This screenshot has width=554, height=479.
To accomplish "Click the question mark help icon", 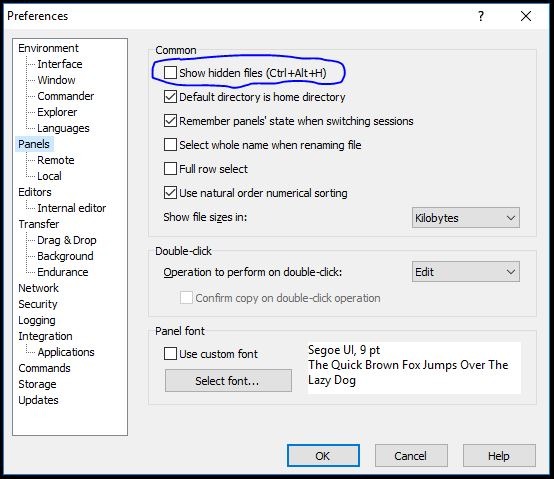I will coord(481,16).
